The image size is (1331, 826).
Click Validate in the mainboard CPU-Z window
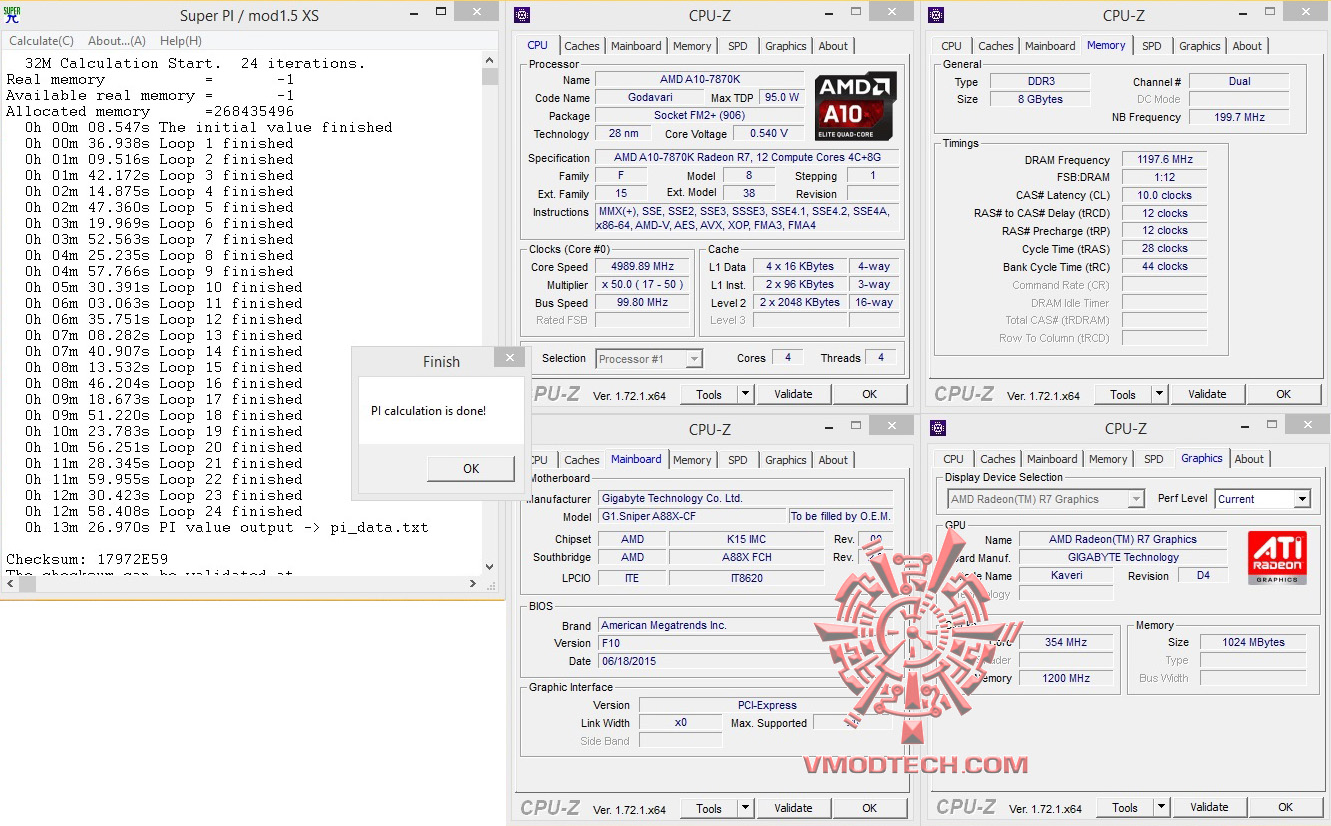pyautogui.click(x=793, y=808)
